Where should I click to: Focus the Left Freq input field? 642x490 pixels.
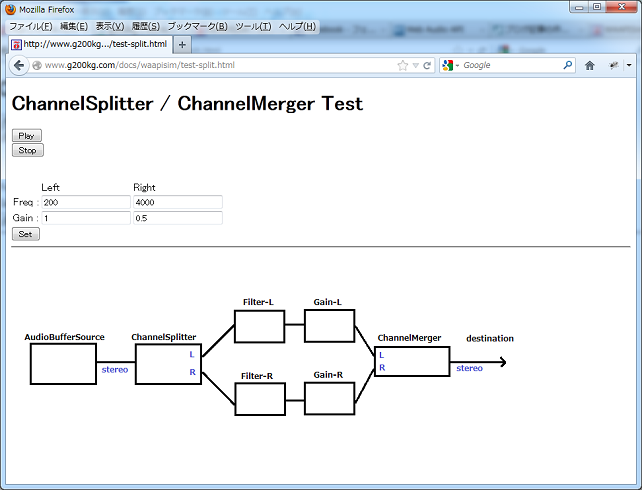[x=85, y=203]
